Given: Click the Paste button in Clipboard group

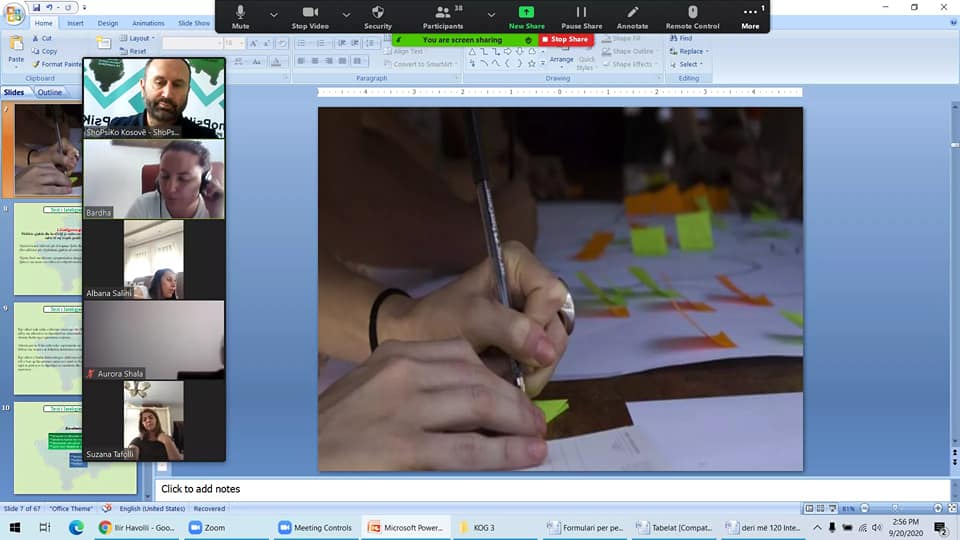Looking at the screenshot, I should tap(16, 50).
